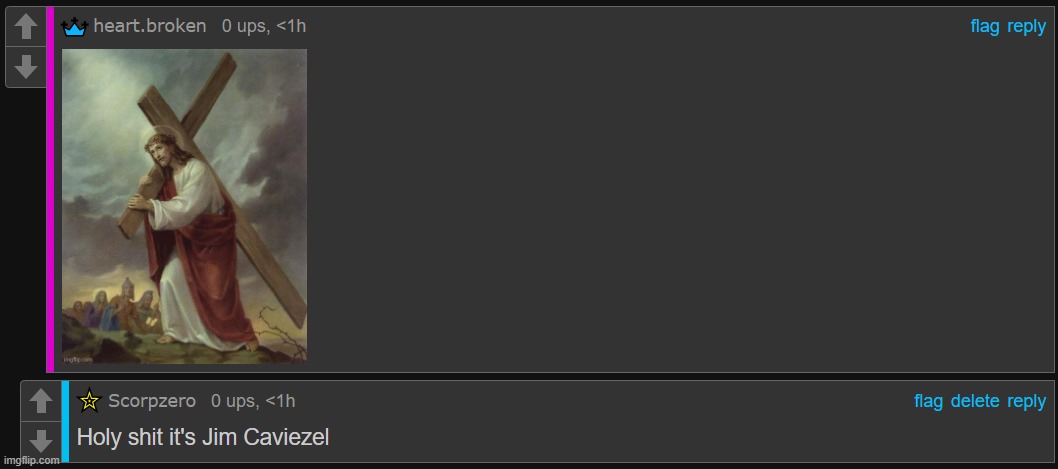
Task: Click '0 ups, <1h' next to Scorpzero
Action: click(253, 401)
